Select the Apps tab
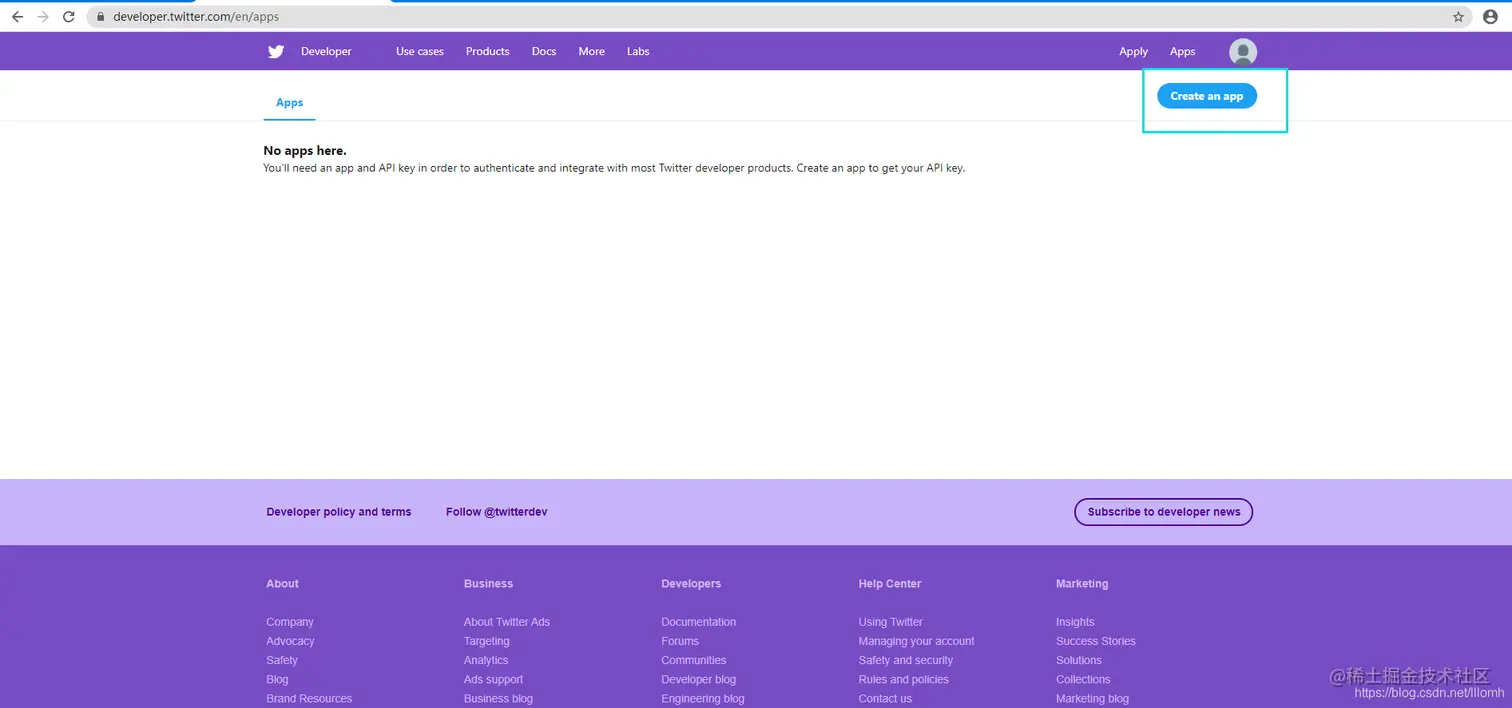The image size is (1512, 708). [290, 103]
